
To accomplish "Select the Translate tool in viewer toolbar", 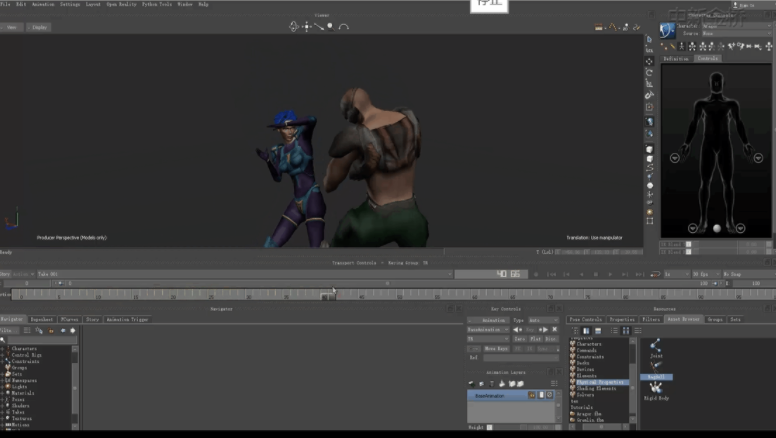I will click(649, 61).
